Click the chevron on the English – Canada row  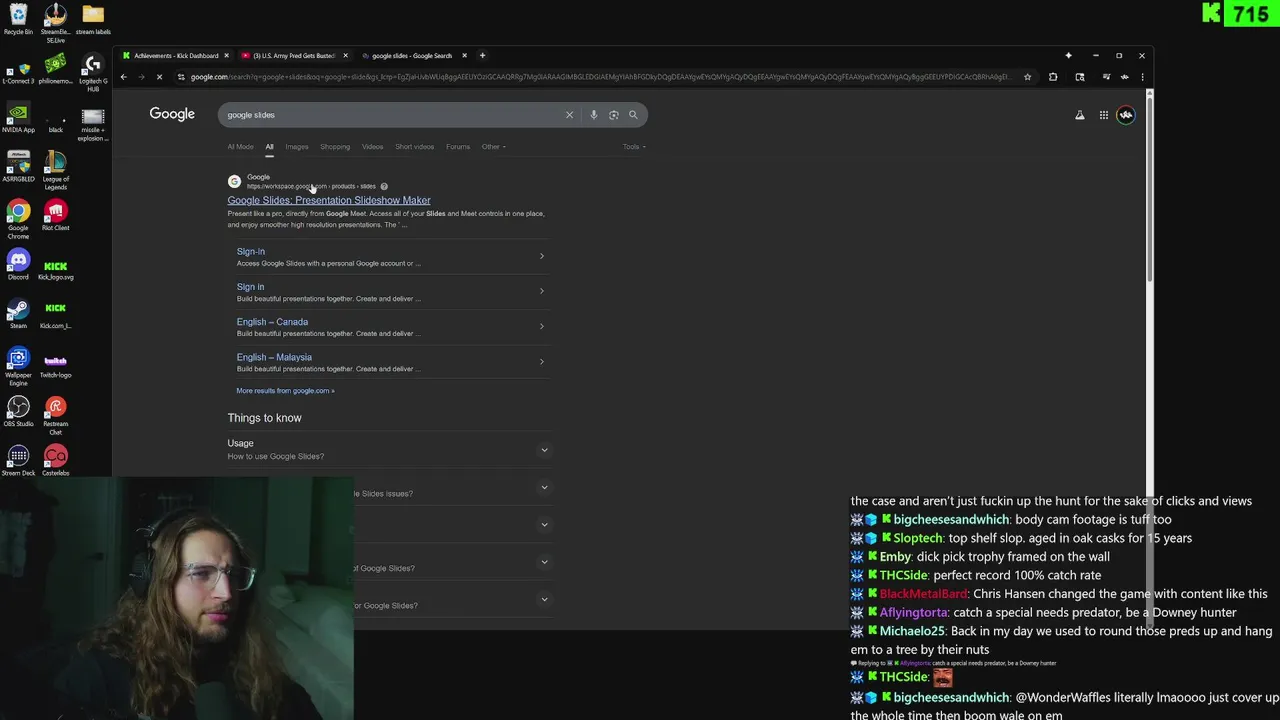pyautogui.click(x=542, y=326)
